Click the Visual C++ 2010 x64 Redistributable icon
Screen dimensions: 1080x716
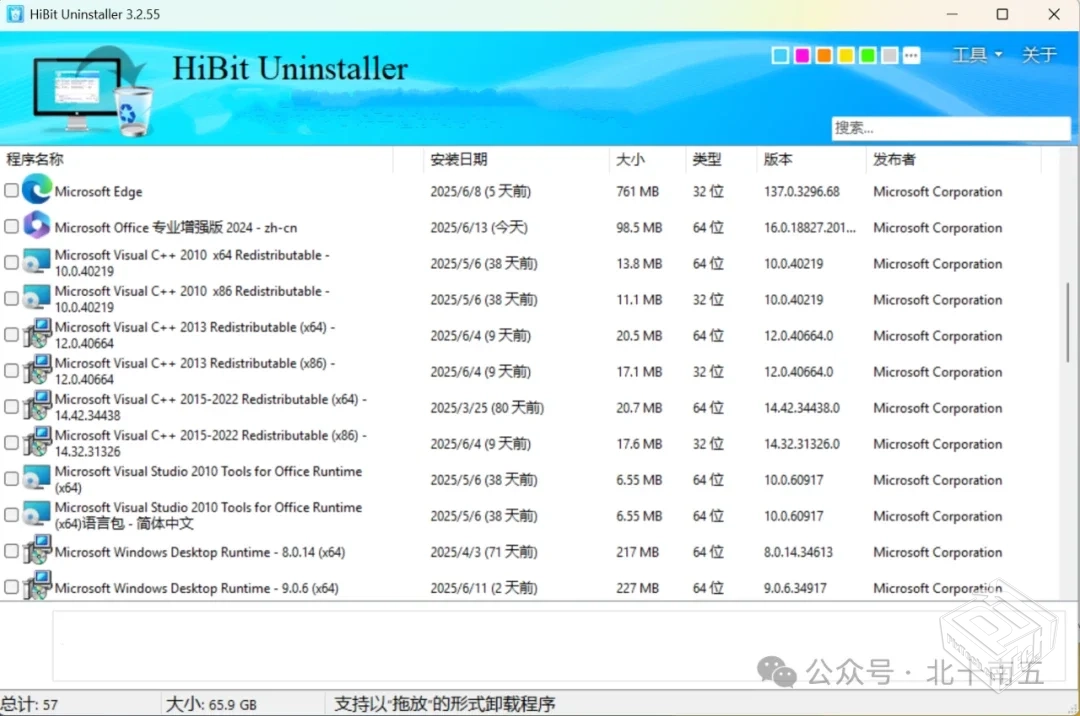35,262
